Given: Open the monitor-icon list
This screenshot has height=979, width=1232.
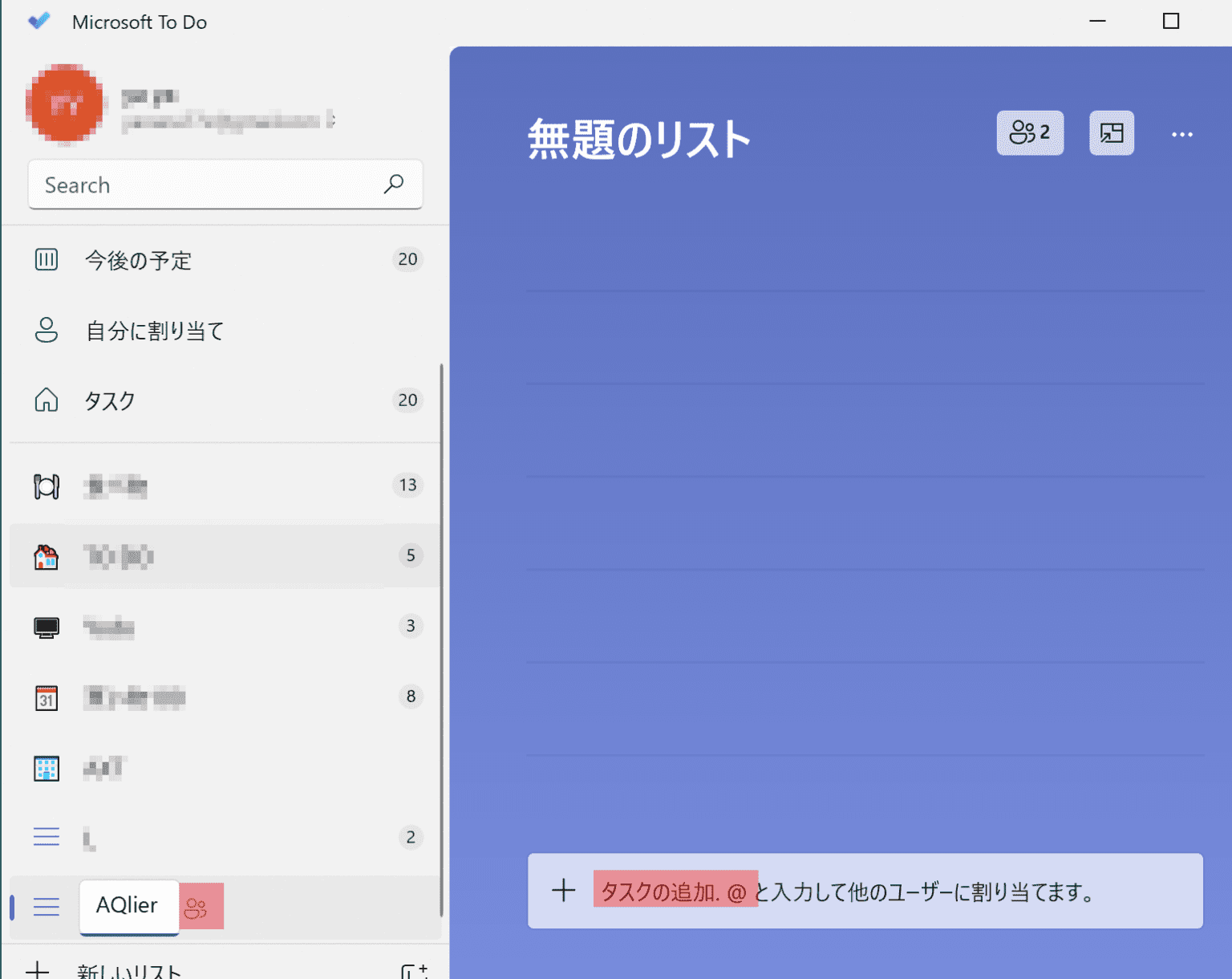Looking at the screenshot, I should (46, 627).
